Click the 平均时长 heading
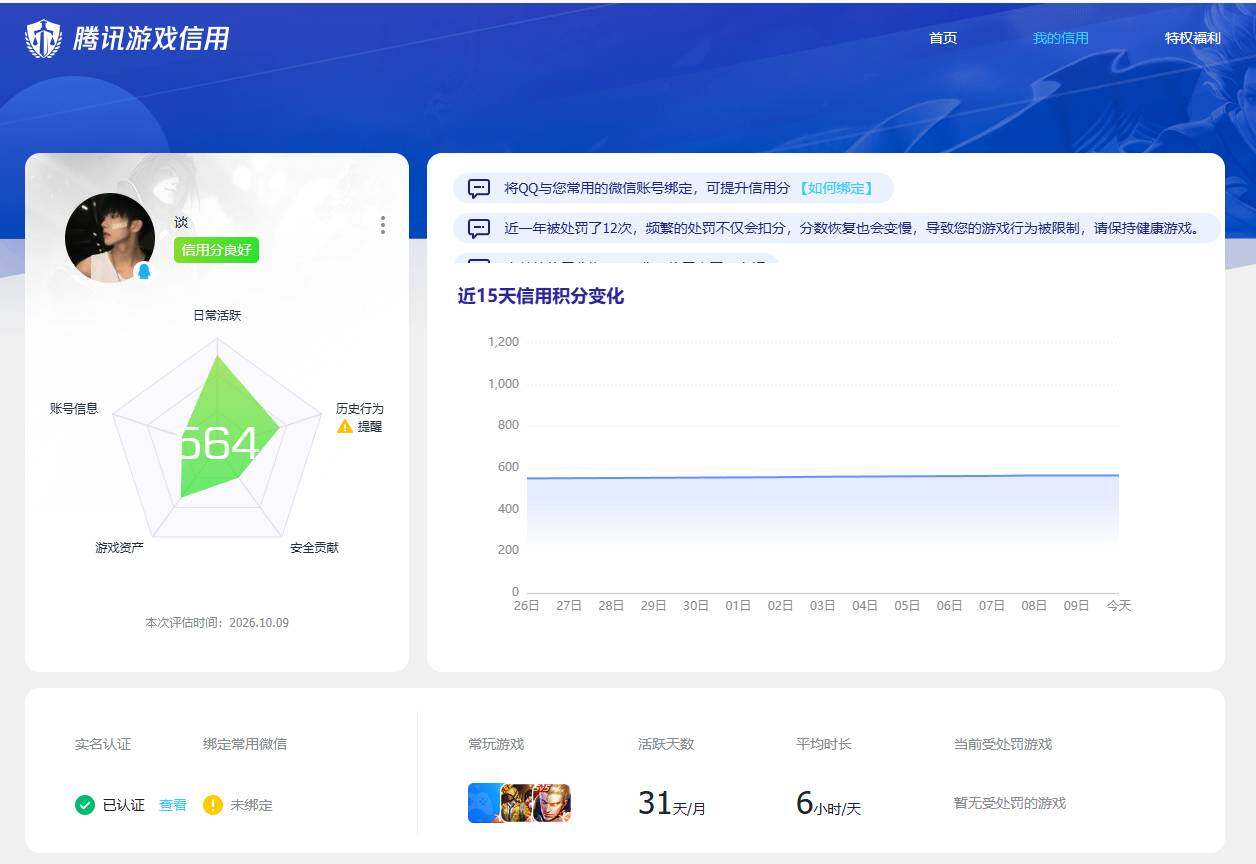Screen dimensions: 1256x864 824,744
